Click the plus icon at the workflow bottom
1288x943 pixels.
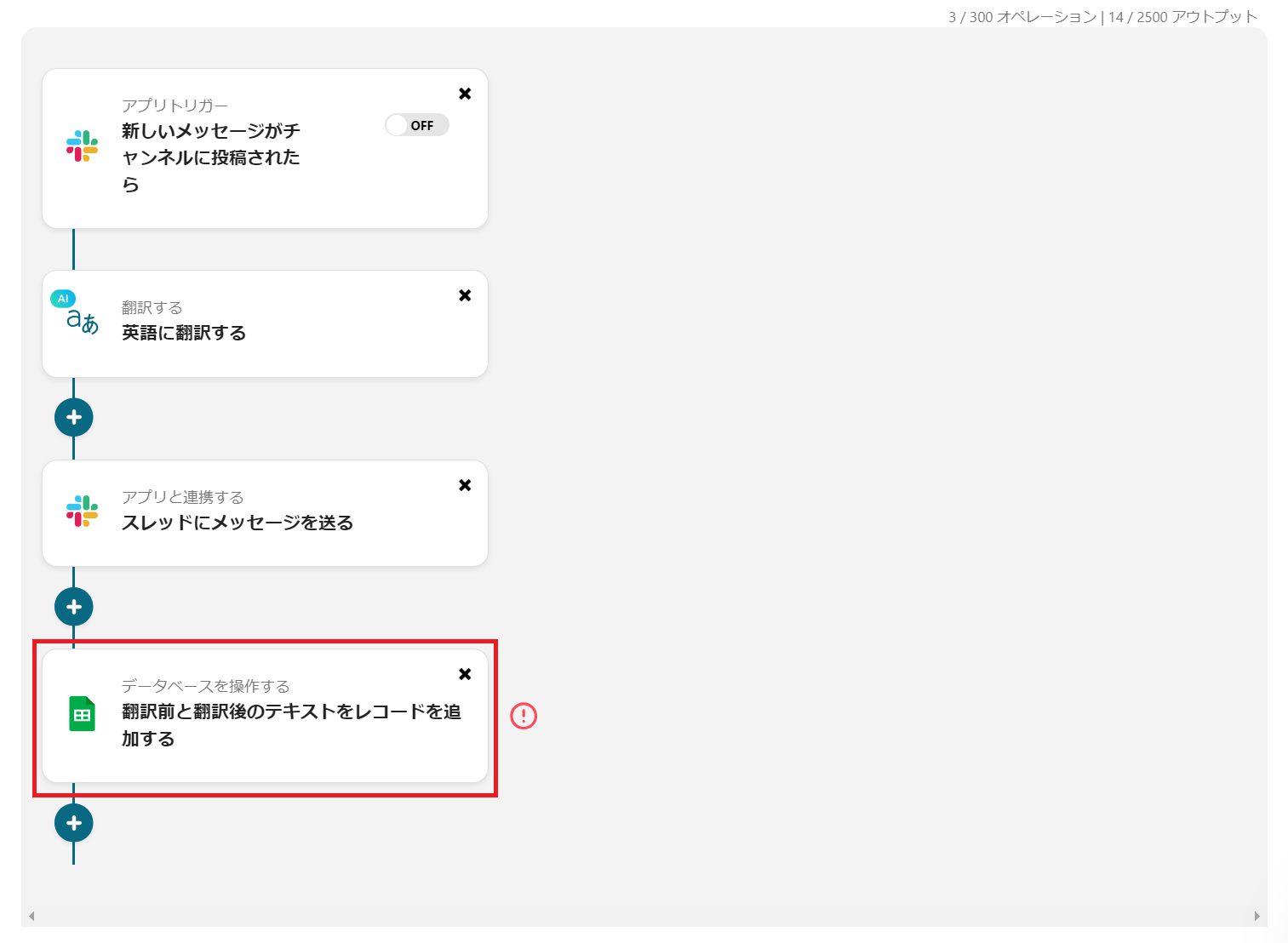[73, 822]
